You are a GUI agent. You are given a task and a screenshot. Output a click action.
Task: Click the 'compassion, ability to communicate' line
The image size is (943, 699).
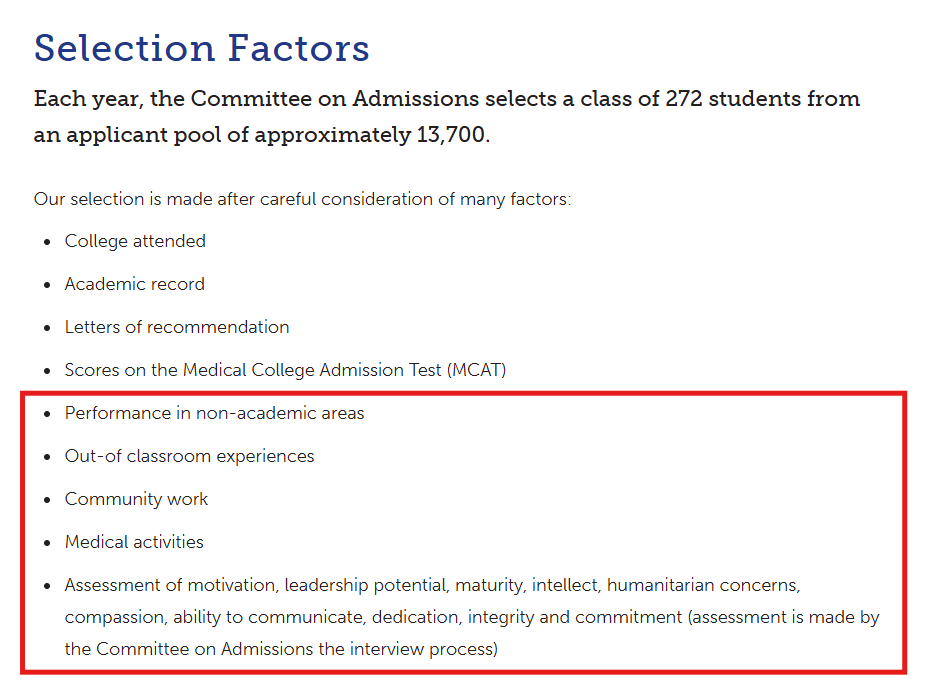coord(472,617)
